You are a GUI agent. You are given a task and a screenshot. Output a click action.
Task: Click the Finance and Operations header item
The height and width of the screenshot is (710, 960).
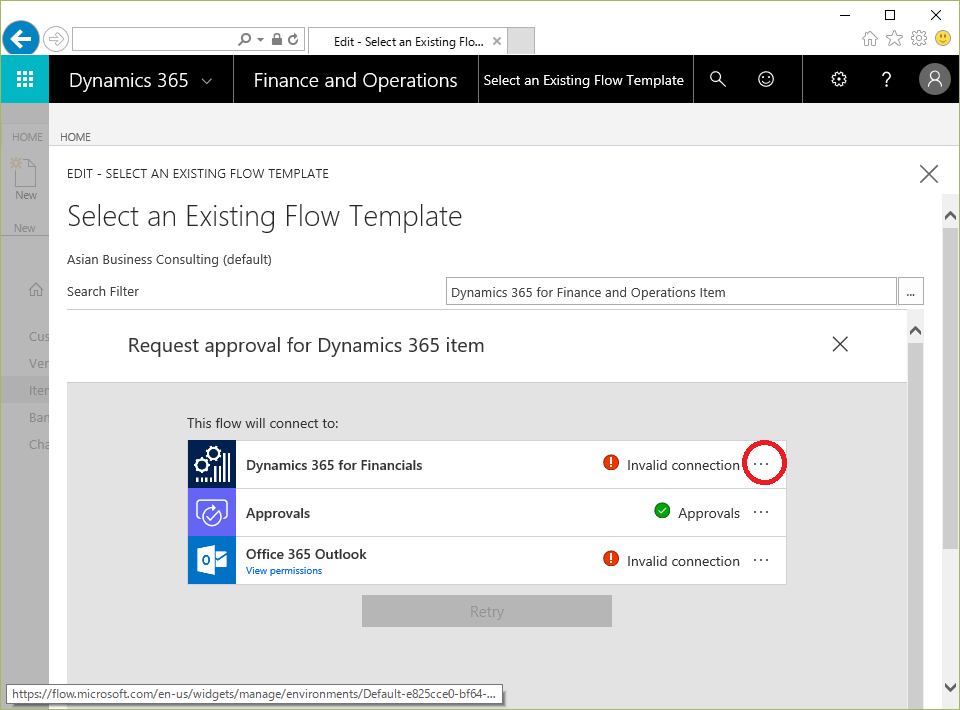pyautogui.click(x=355, y=81)
